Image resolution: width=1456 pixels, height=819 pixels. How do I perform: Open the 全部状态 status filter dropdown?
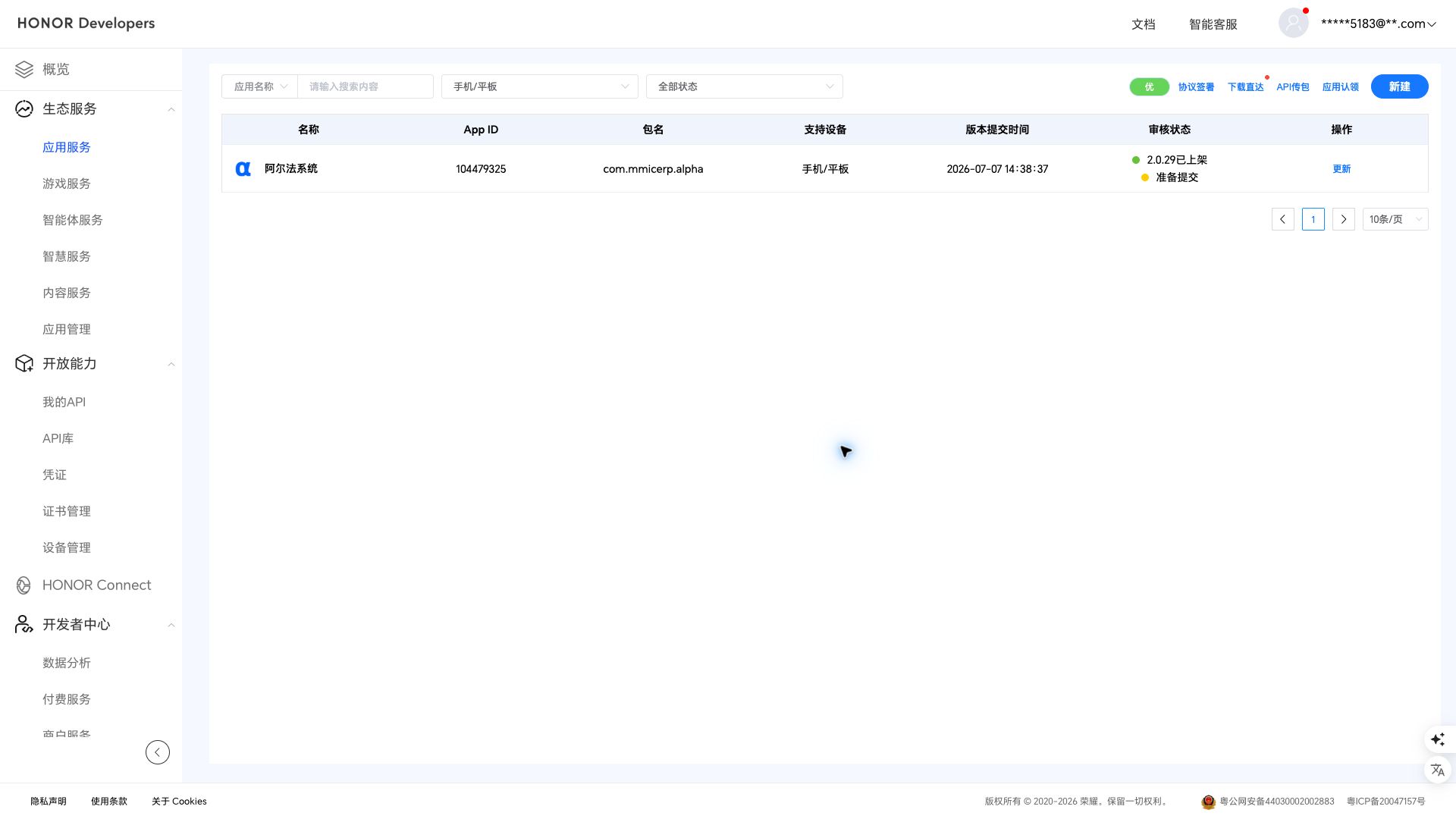pos(744,86)
